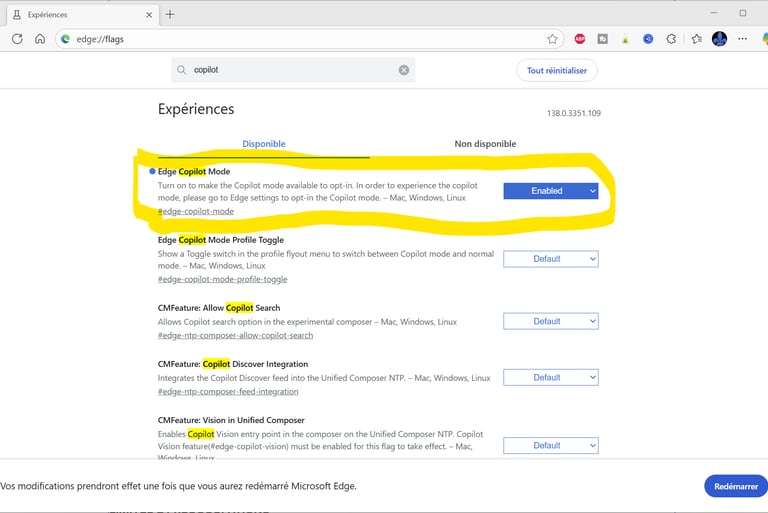Click the blue modified dot beside Edge Copilot Mode
Viewport: 768px width, 513px height.
[152, 171]
